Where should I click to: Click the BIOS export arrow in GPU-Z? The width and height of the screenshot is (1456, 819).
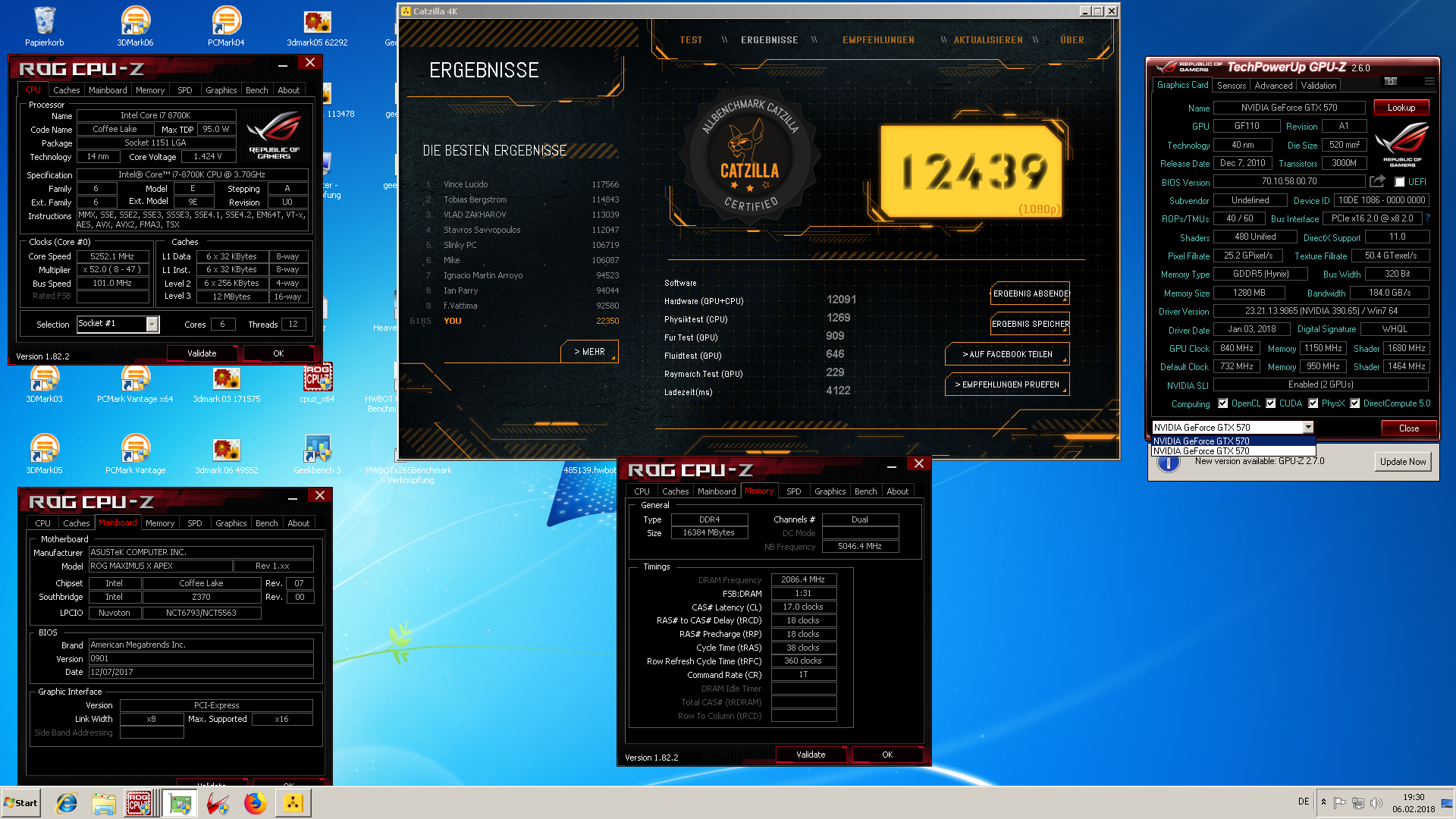tap(1377, 181)
